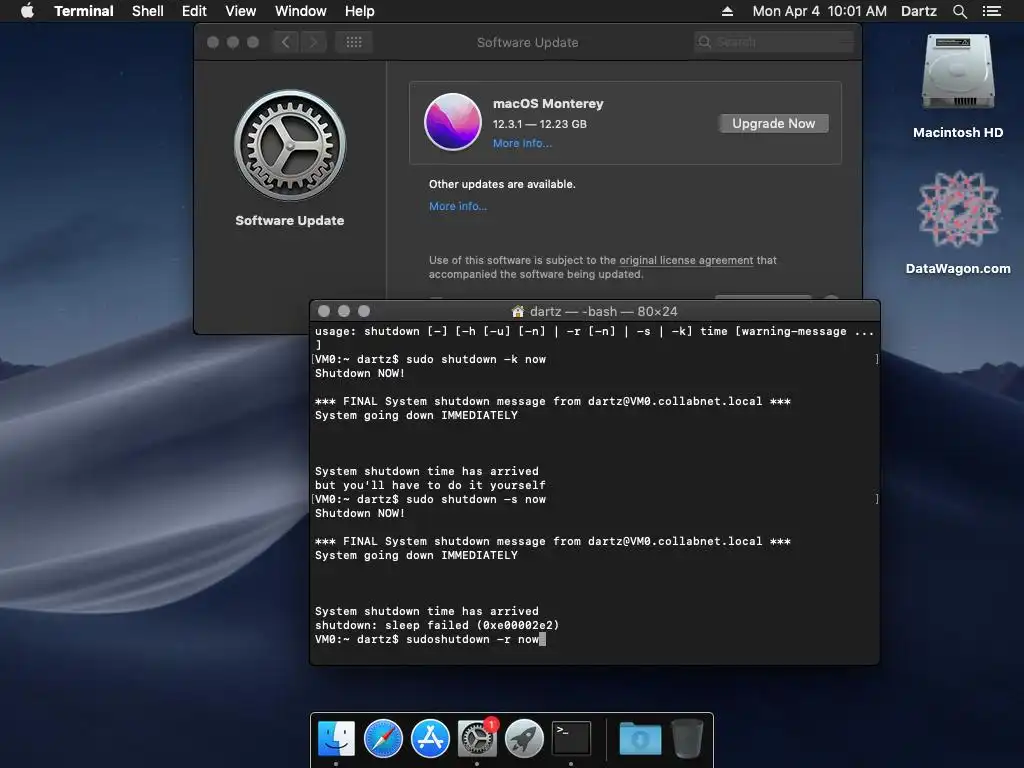Open More info link under Other updates
The image size is (1024, 768).
tap(458, 206)
